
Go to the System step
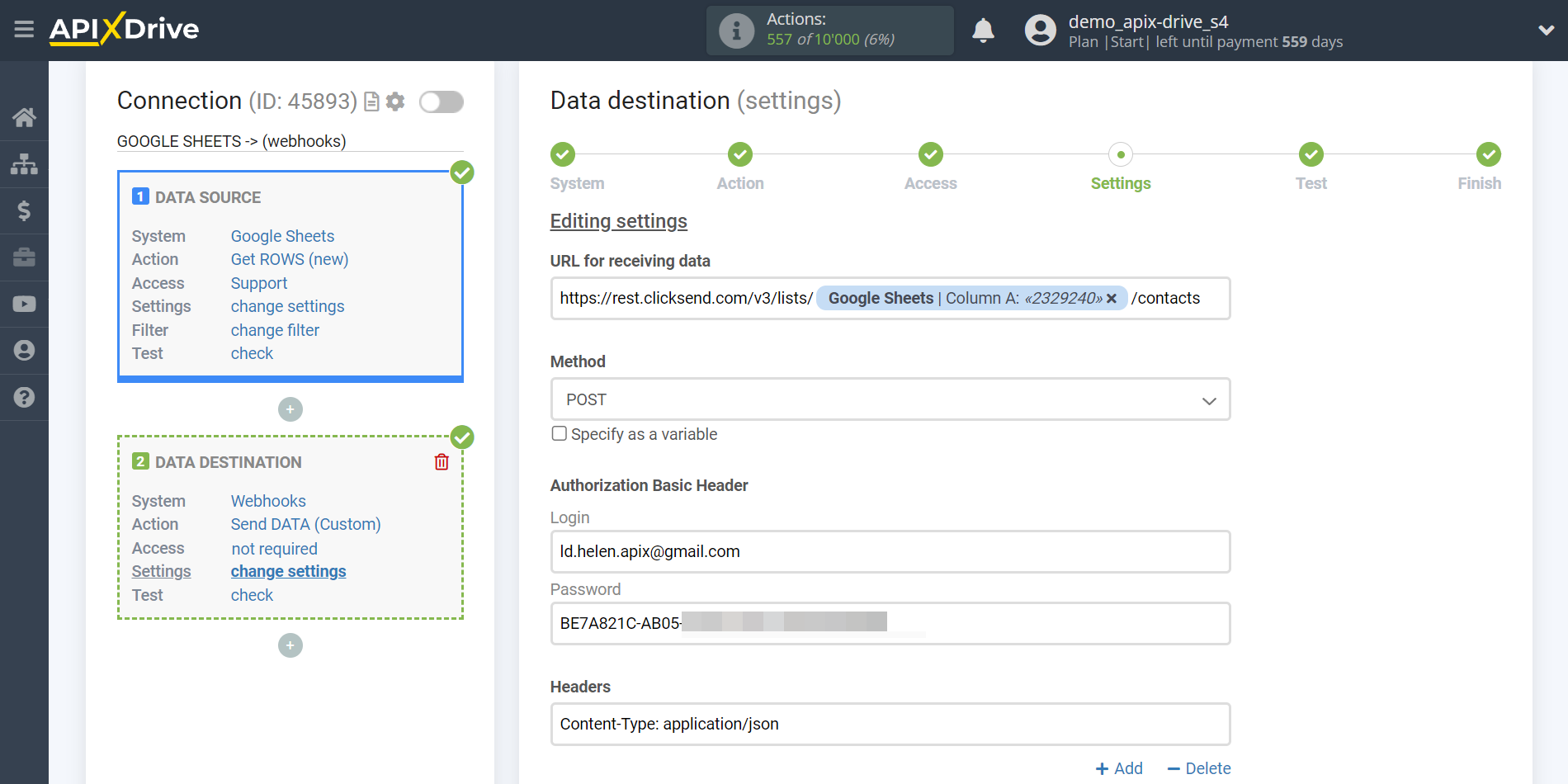(x=563, y=154)
